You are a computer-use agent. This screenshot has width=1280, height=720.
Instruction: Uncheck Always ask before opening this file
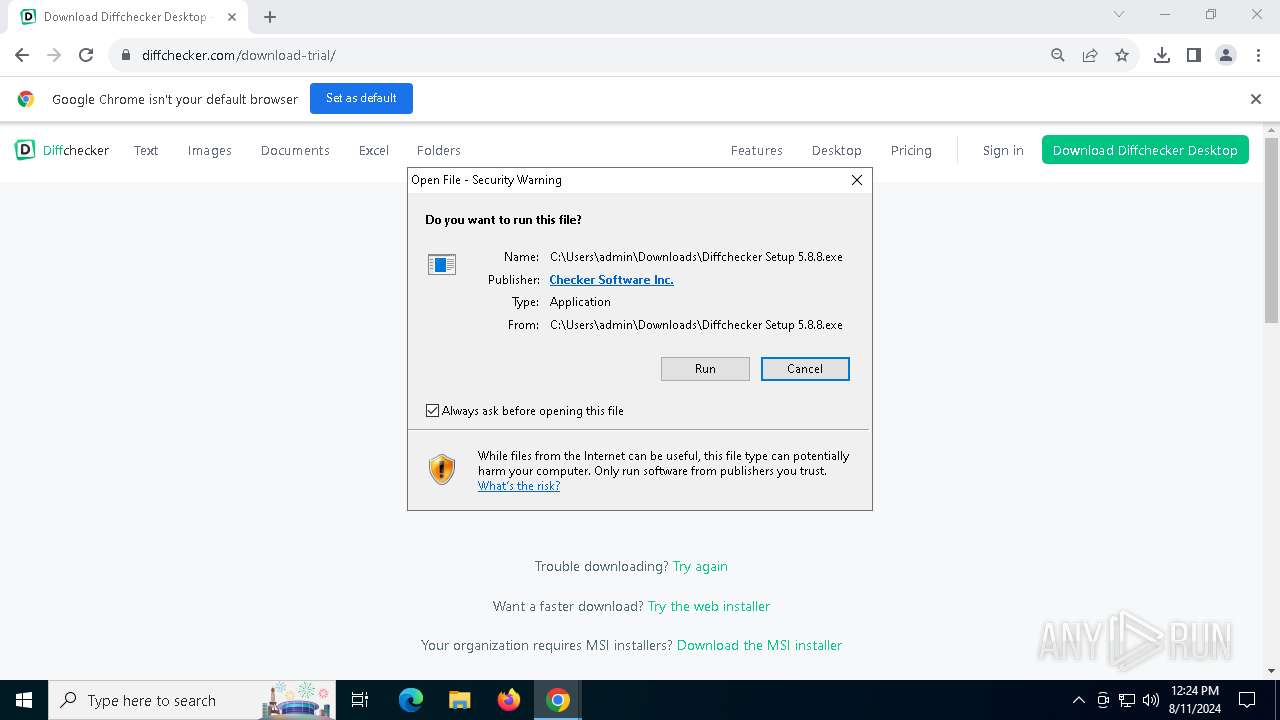[432, 411]
